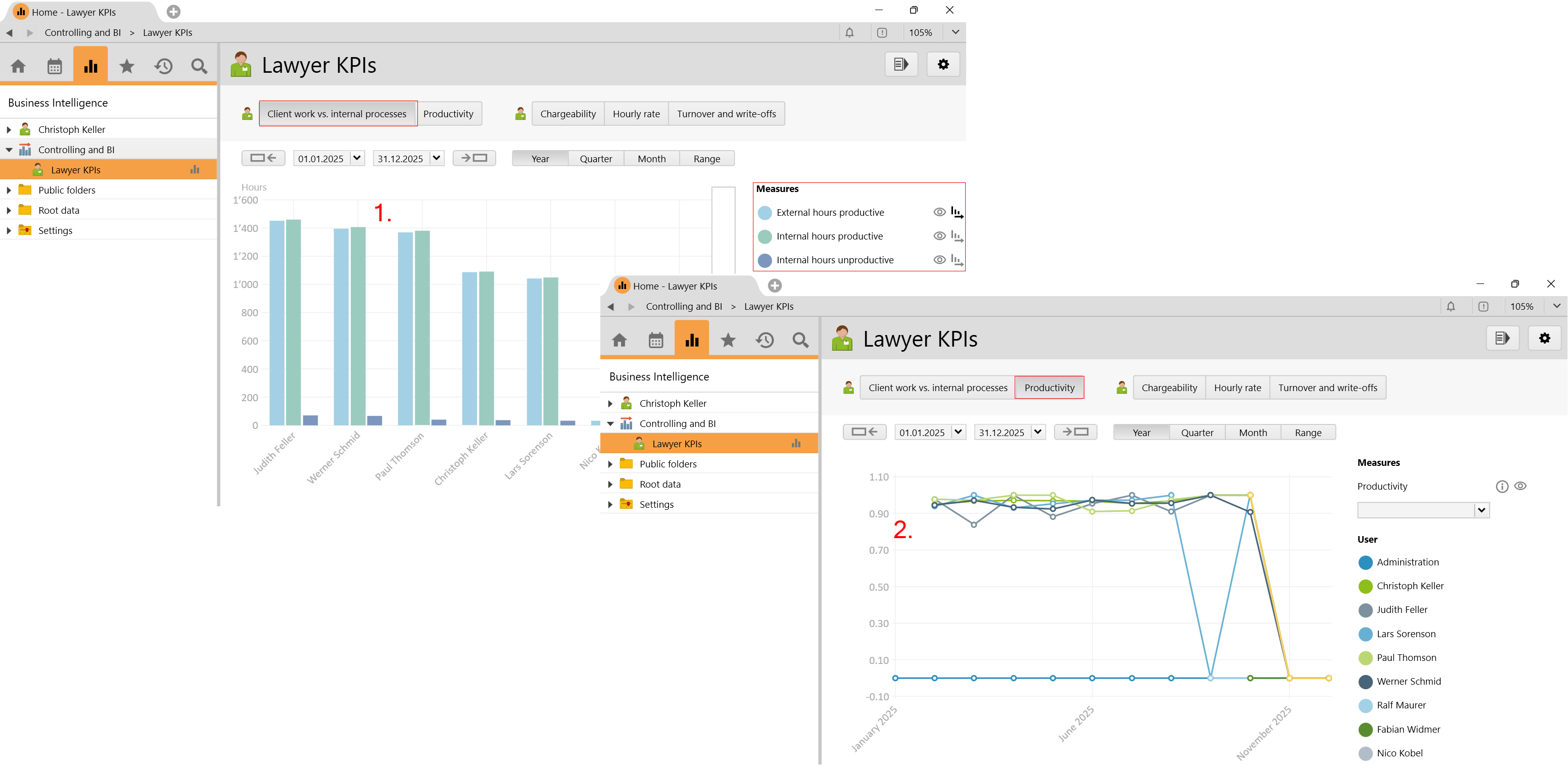Hide External hours productive measure via eye

coord(939,212)
